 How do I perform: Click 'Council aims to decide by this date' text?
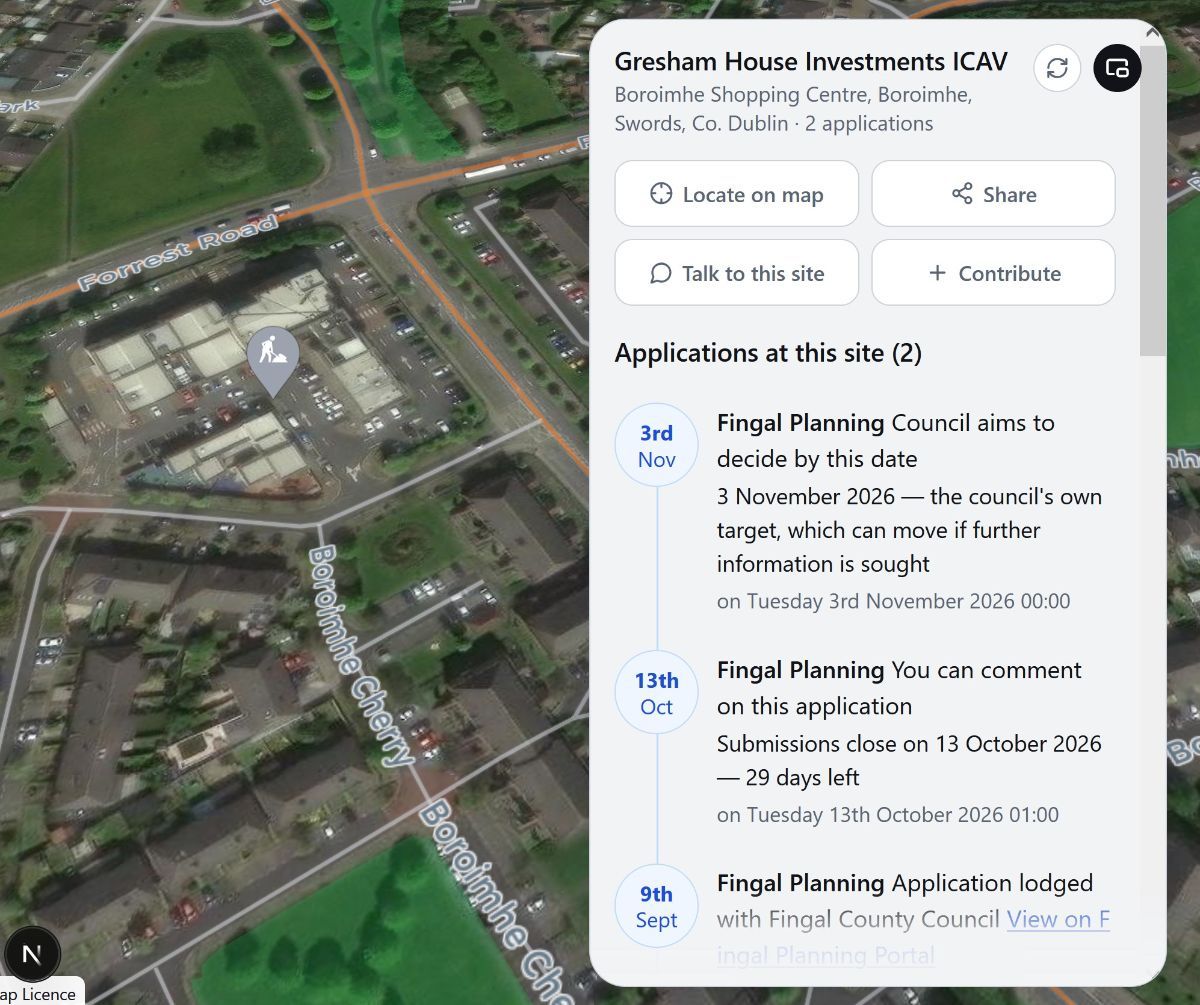point(886,441)
